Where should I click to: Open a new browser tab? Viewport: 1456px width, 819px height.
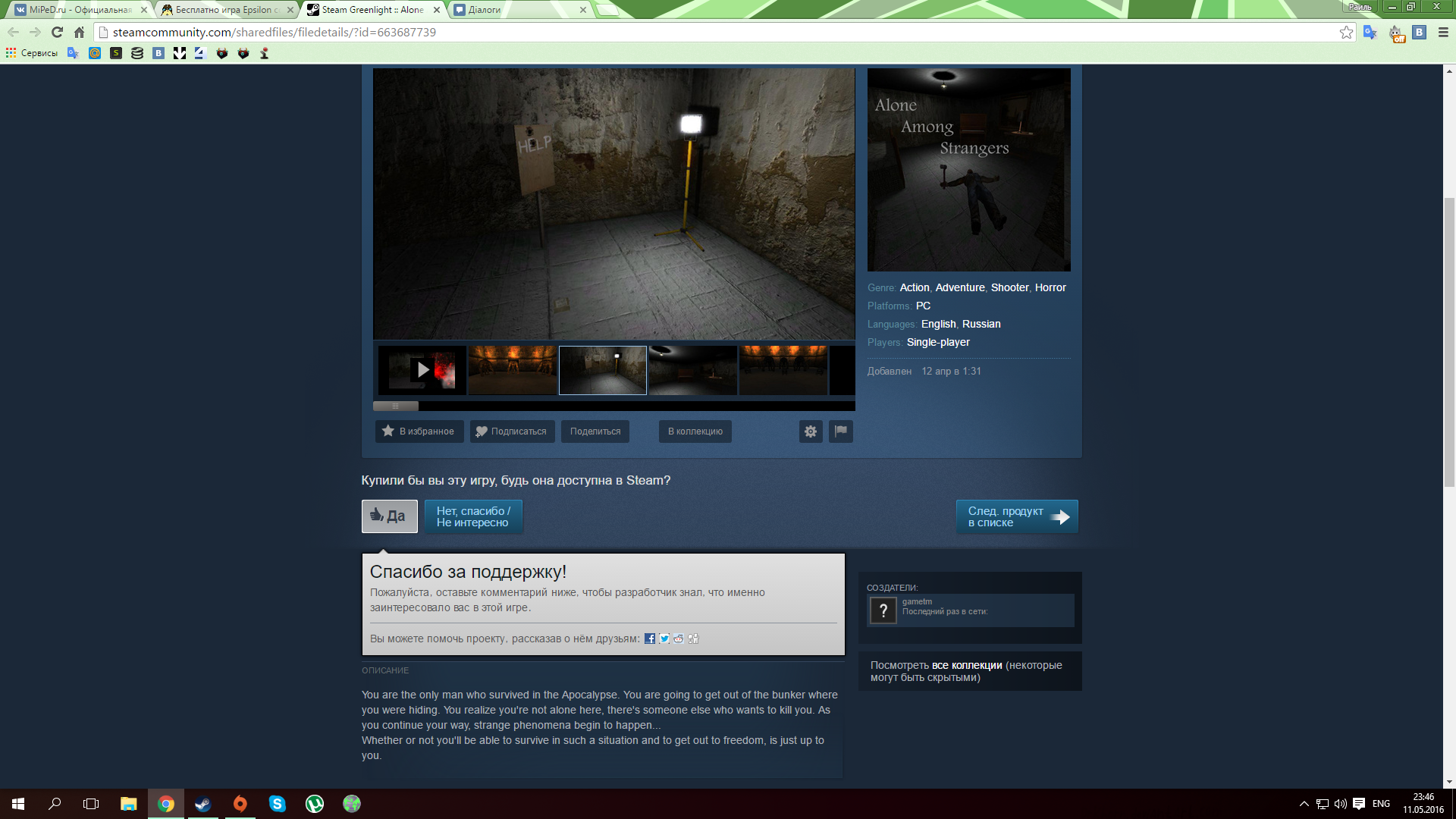point(608,10)
